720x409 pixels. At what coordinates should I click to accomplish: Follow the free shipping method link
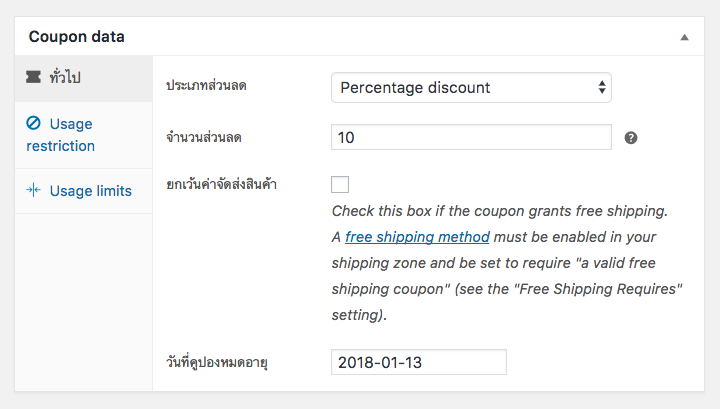click(x=417, y=237)
